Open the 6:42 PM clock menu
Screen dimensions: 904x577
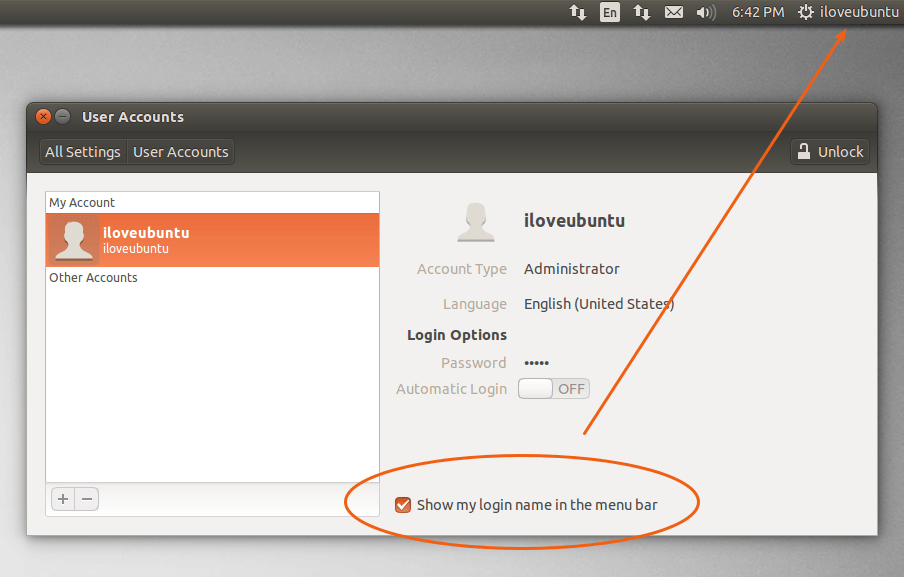pos(757,13)
